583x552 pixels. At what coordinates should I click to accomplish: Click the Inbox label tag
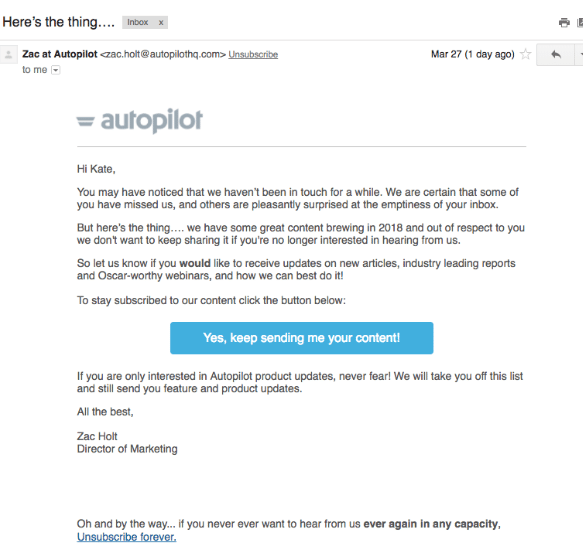click(x=138, y=22)
